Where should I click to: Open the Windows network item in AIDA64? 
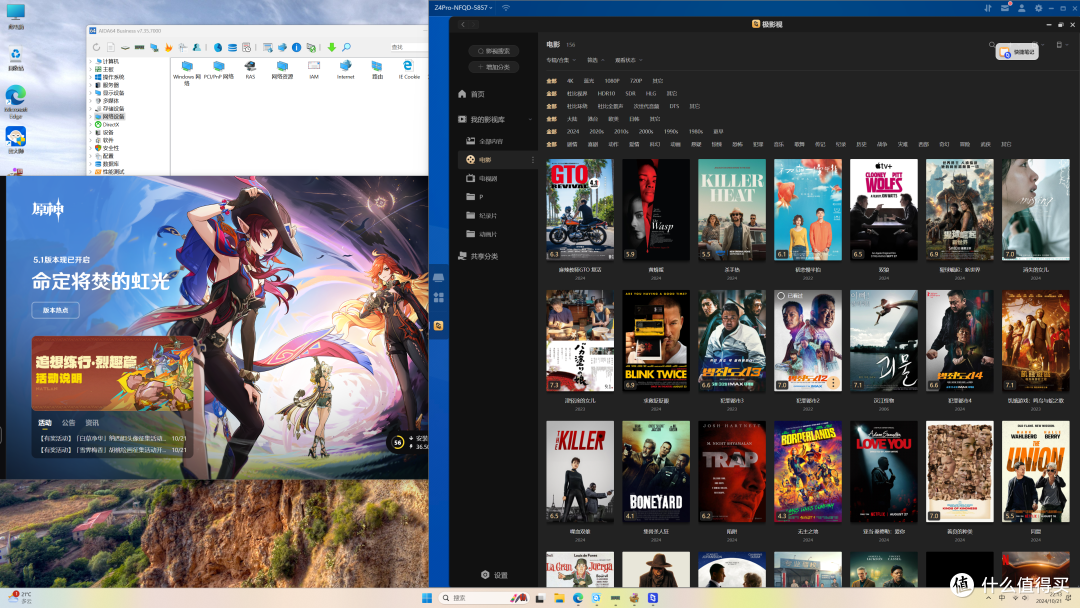click(187, 72)
